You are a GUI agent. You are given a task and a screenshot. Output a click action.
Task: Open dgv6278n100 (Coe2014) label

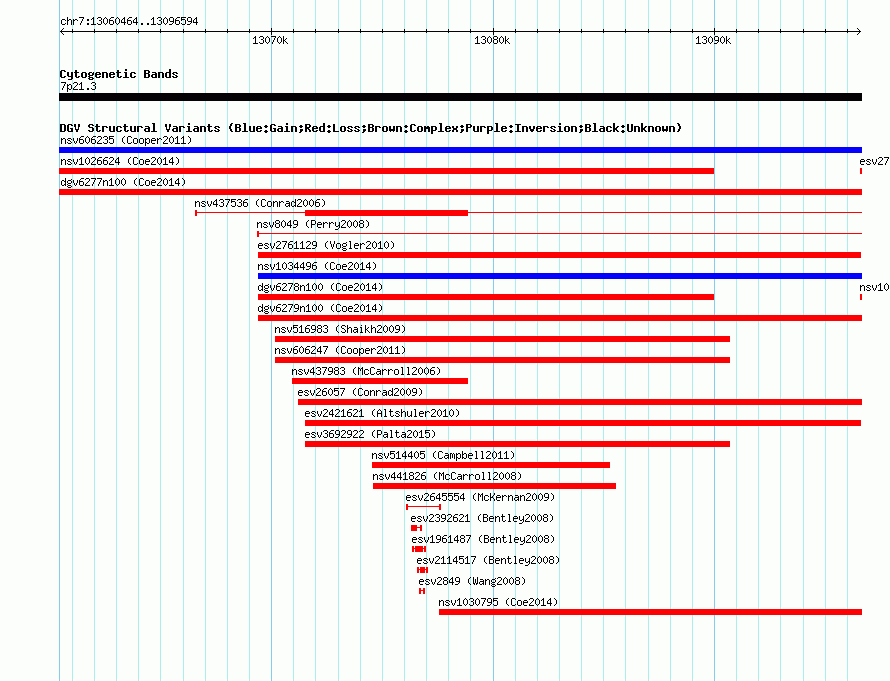(x=320, y=287)
